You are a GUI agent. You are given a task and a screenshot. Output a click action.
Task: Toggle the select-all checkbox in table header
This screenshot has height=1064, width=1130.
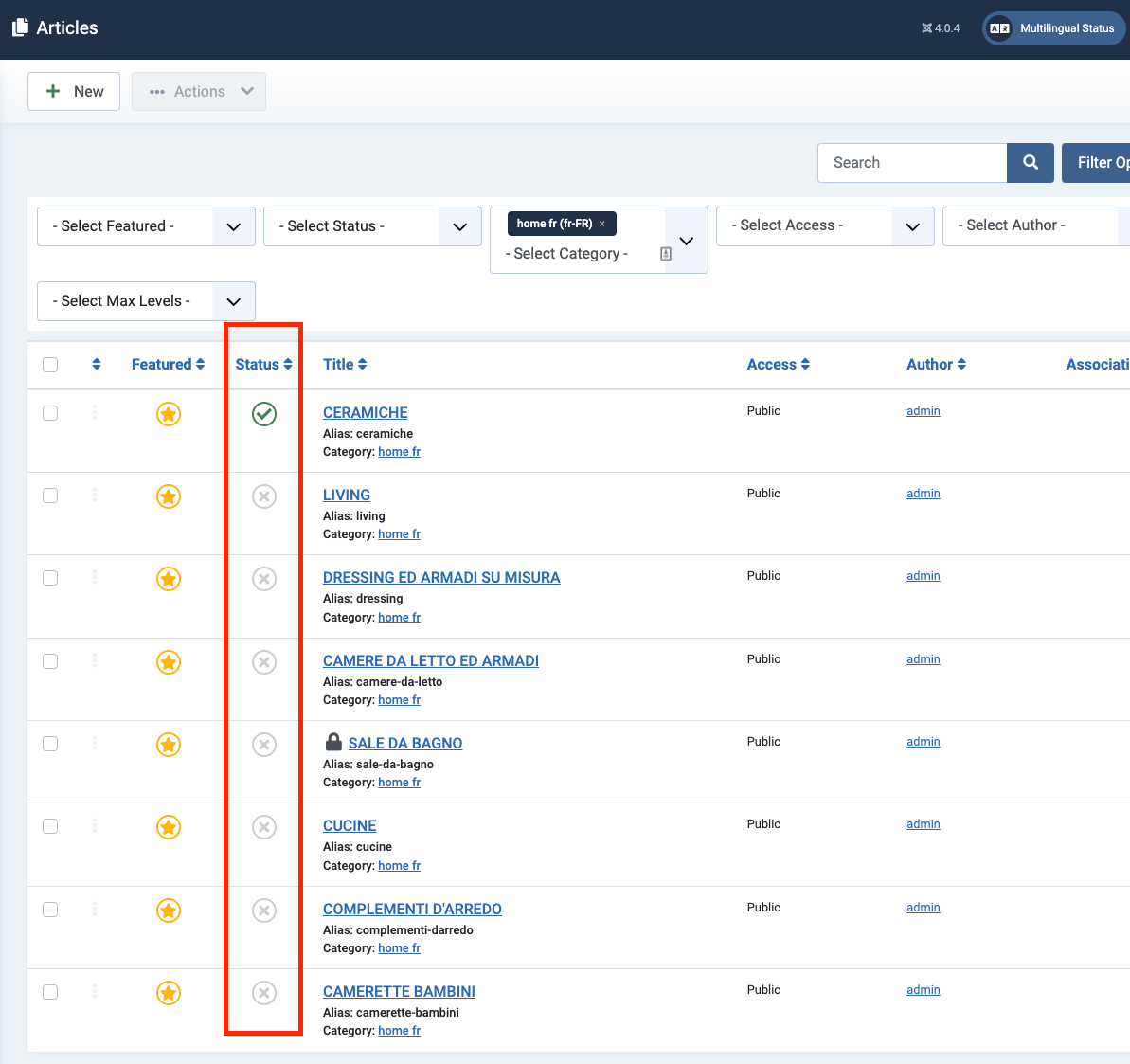click(x=50, y=365)
